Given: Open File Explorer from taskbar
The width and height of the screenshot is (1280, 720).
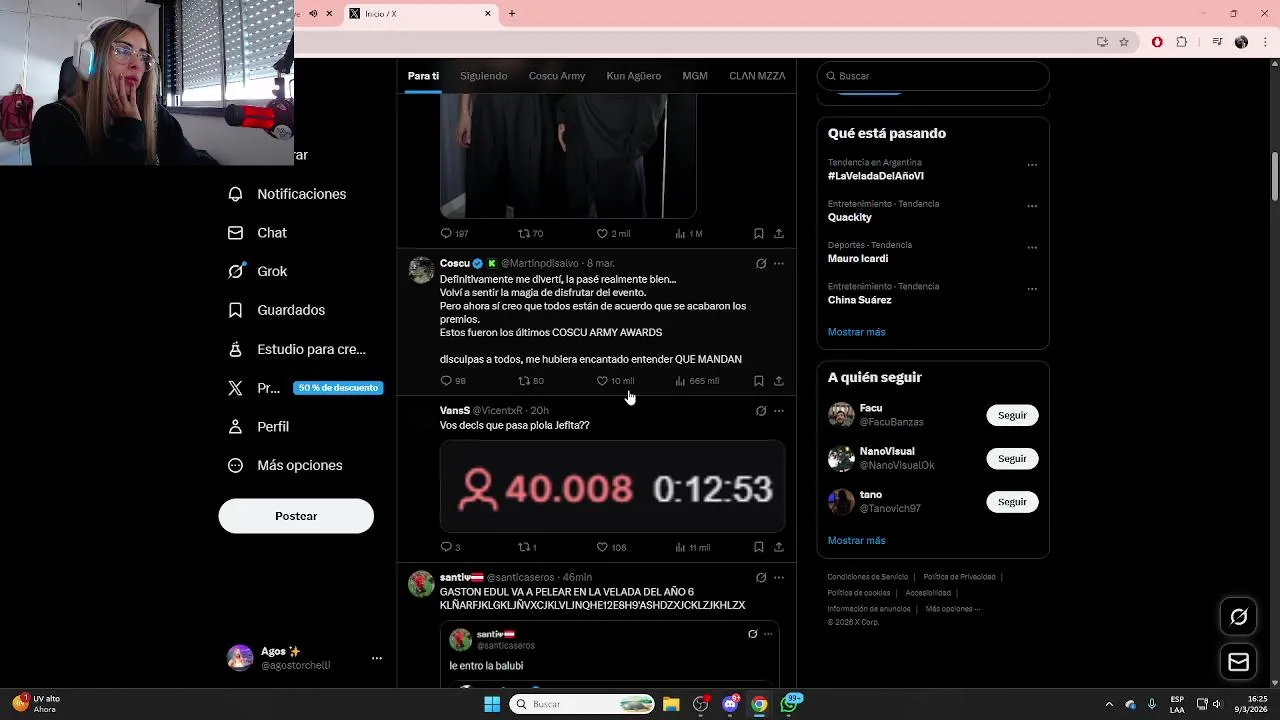Looking at the screenshot, I should [x=671, y=704].
